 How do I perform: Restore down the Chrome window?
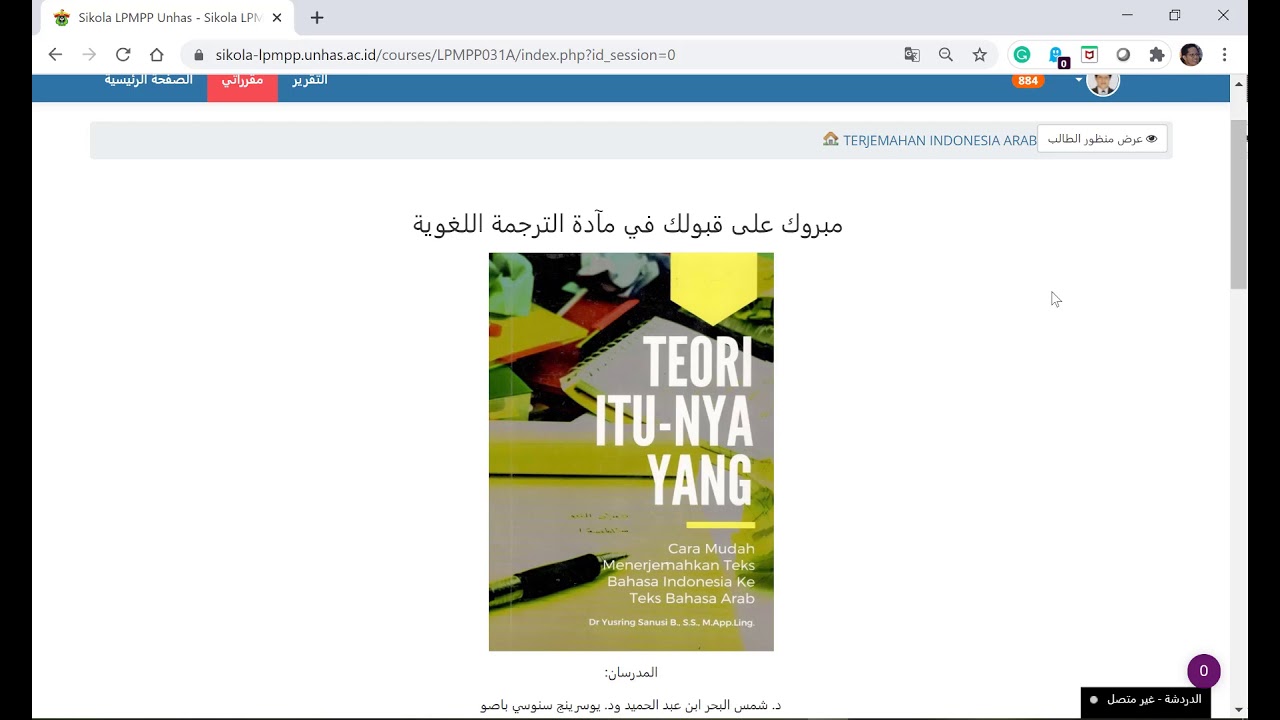tap(1175, 15)
